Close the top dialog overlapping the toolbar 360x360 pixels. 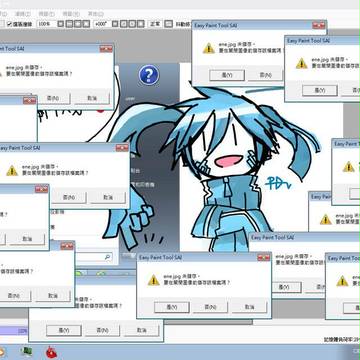[319, 25]
